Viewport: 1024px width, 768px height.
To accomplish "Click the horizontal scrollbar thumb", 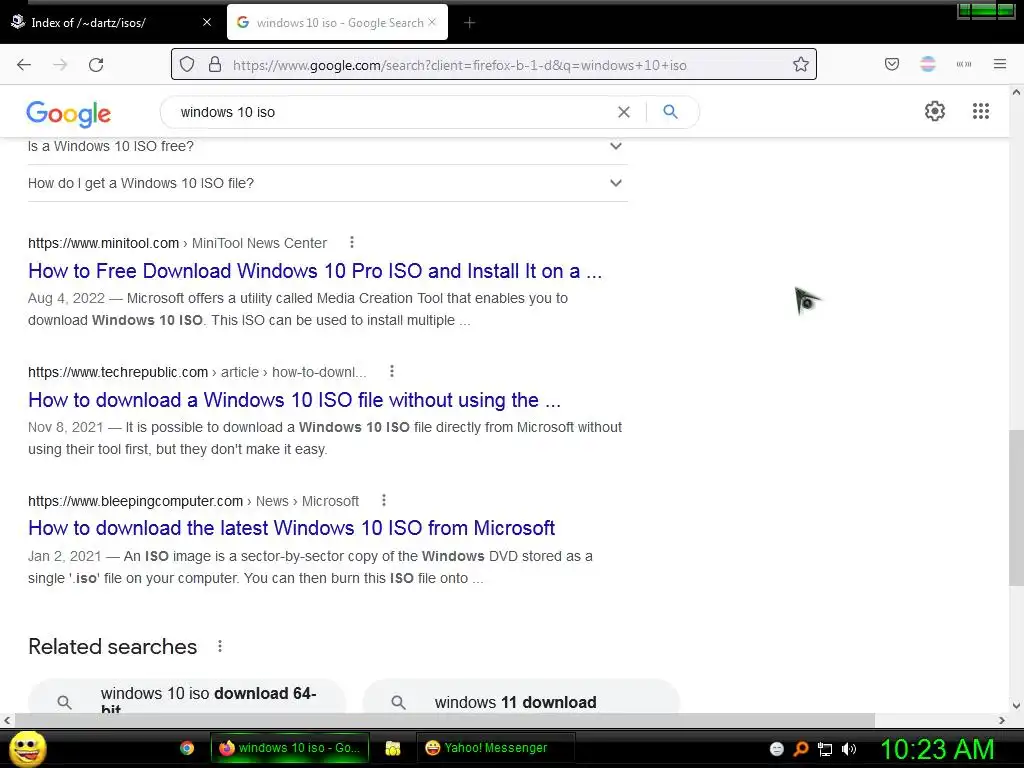I will click(445, 720).
